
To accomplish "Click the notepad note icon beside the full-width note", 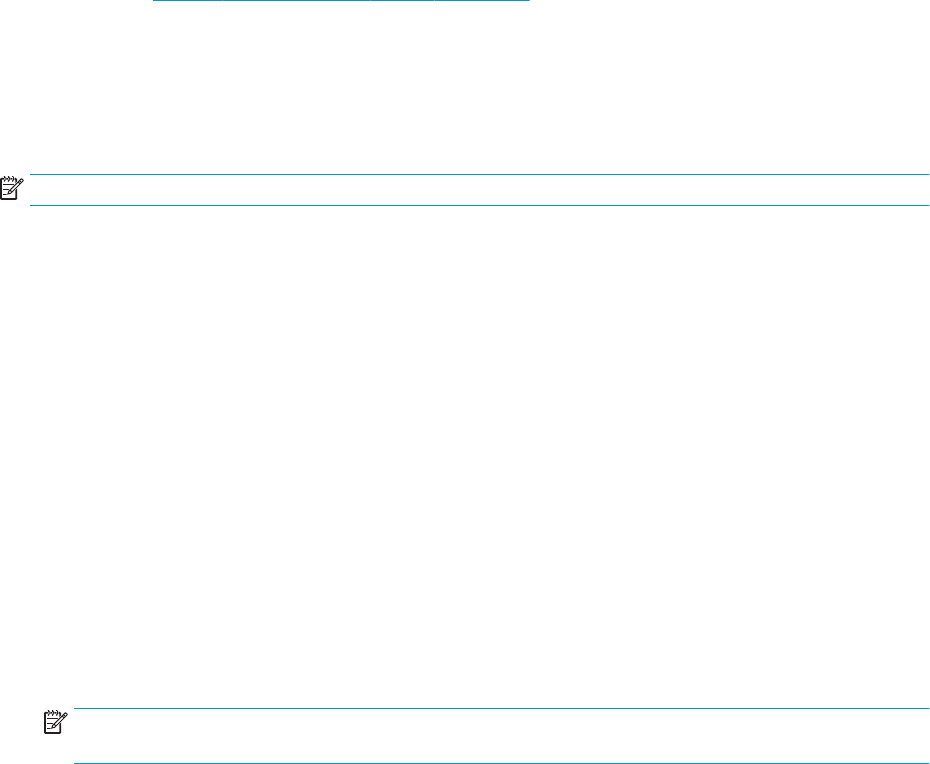I will pos(12,187).
